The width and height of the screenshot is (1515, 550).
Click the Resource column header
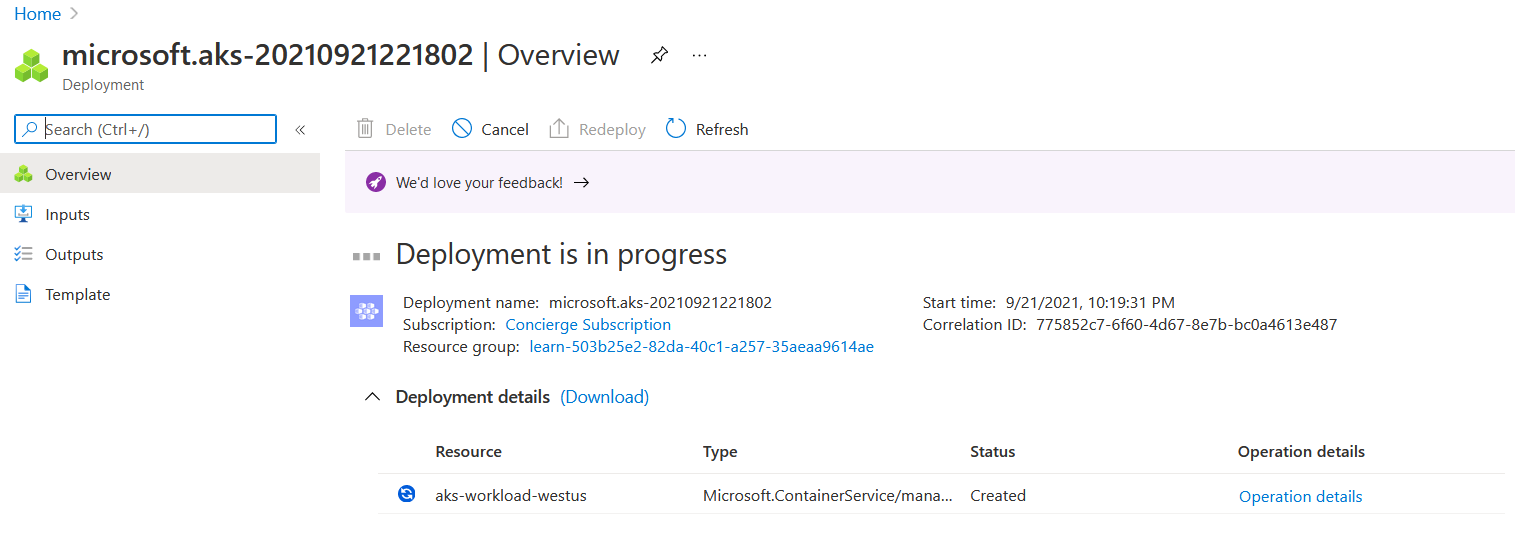tap(468, 452)
